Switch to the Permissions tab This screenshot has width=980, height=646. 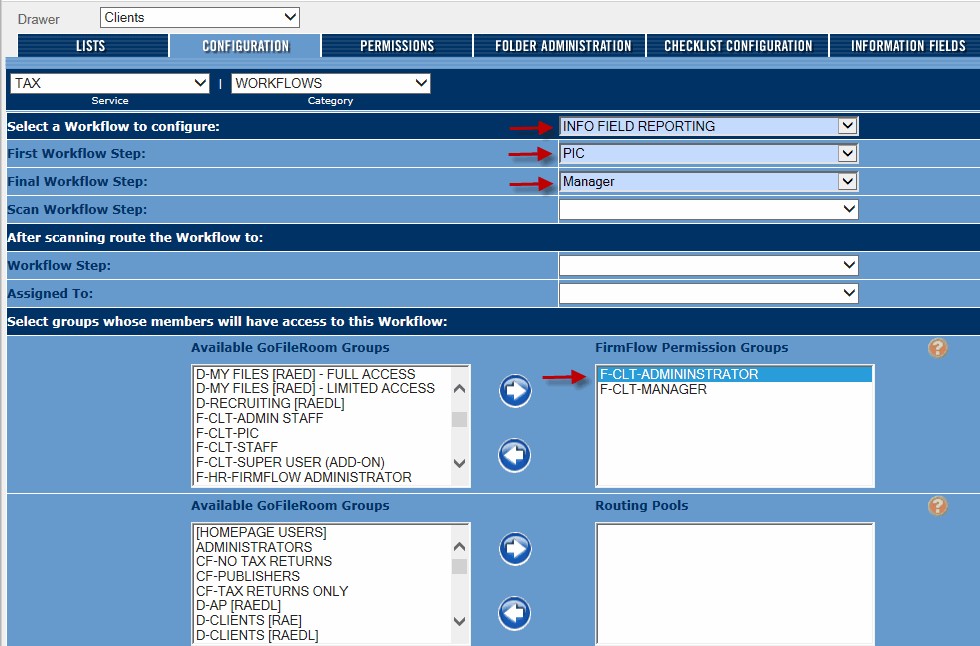(397, 46)
